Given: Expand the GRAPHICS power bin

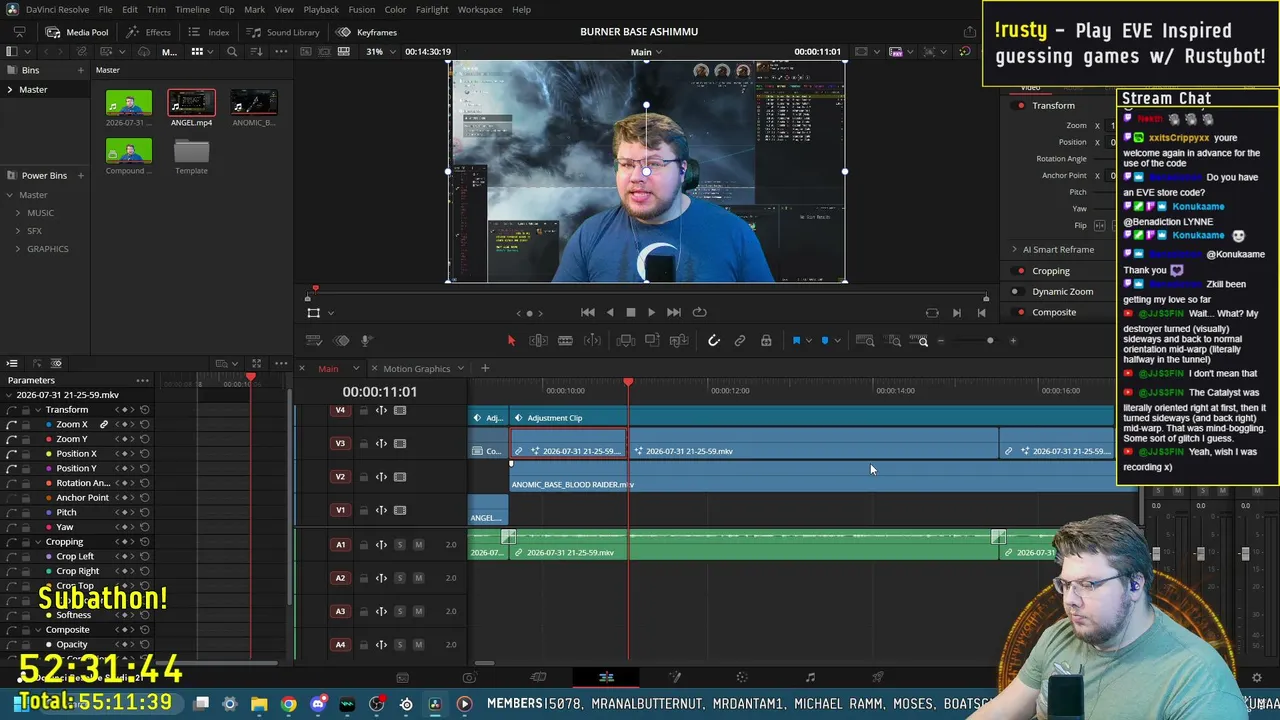Looking at the screenshot, I should (18, 249).
